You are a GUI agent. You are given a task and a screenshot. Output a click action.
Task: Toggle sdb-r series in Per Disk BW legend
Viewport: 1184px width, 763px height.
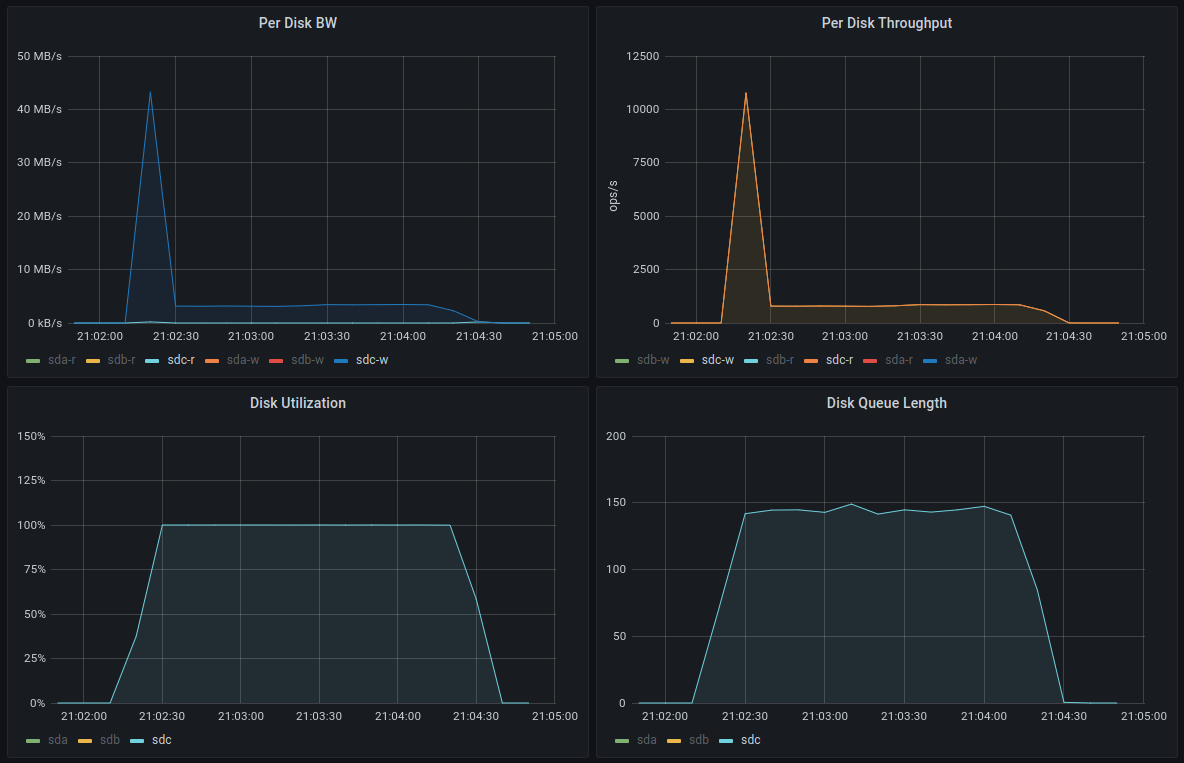(120, 360)
